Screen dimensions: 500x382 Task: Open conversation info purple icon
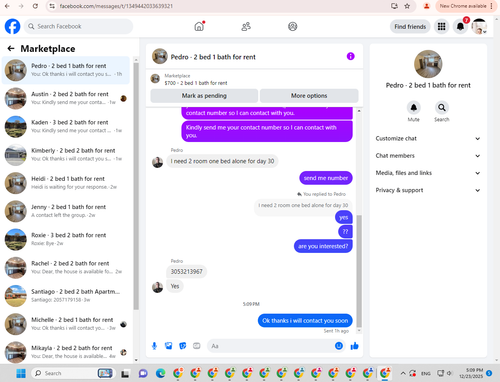point(350,56)
